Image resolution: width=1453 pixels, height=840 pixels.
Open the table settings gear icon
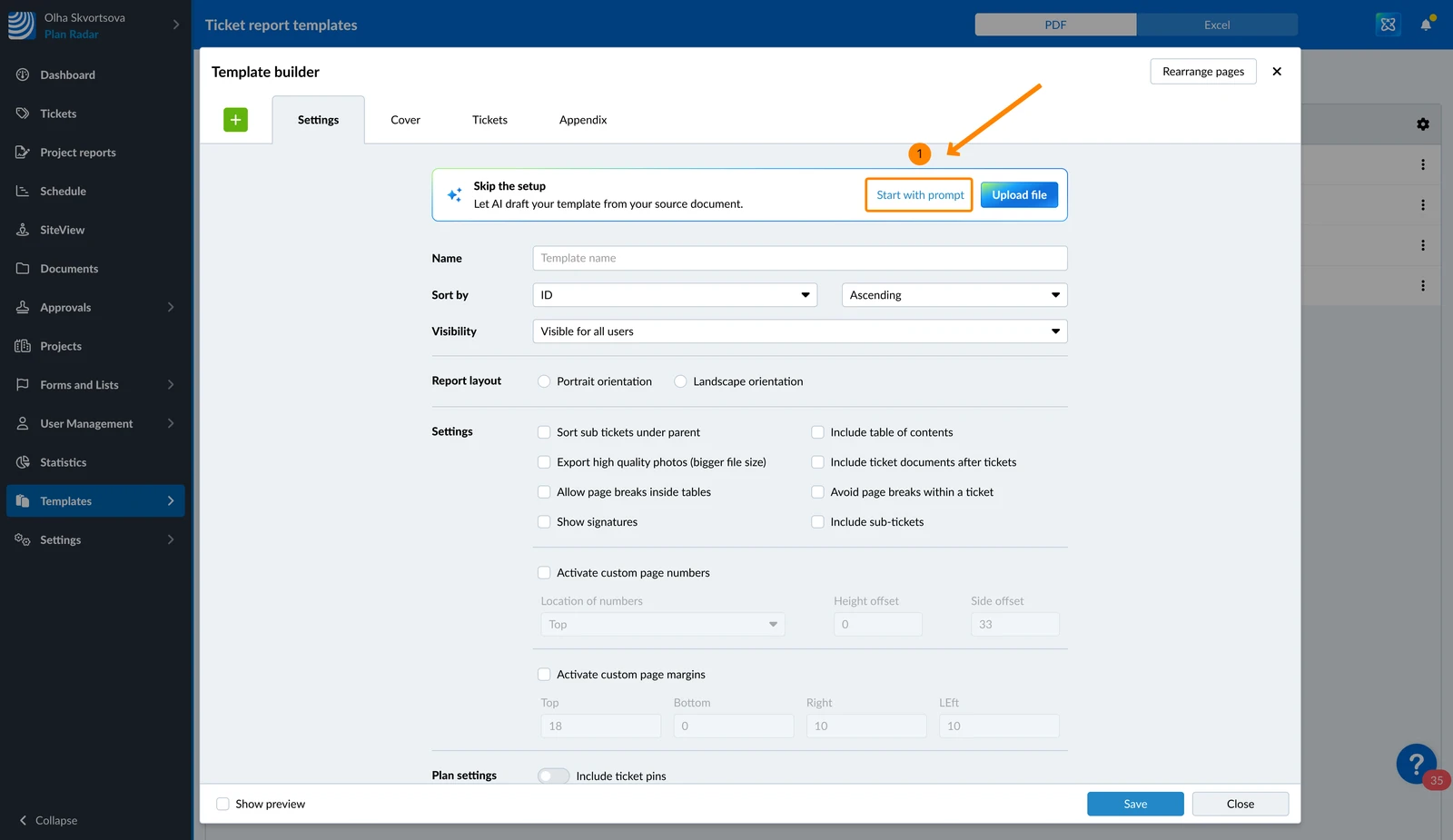1423,124
